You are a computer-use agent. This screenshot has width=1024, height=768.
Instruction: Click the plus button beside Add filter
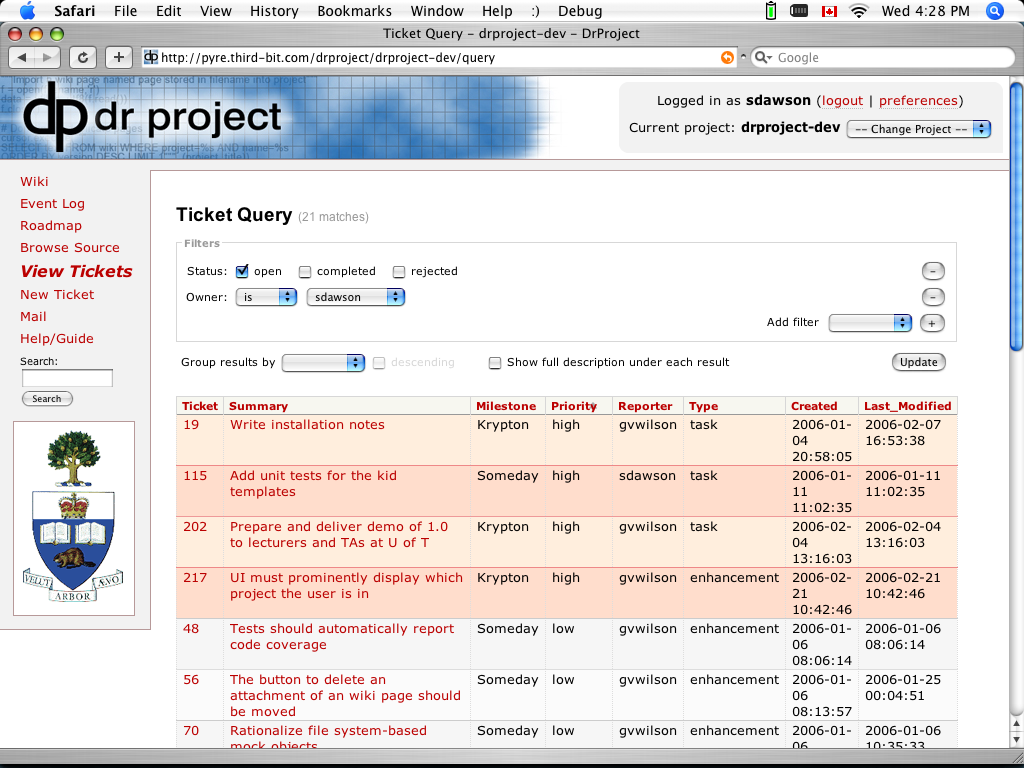point(932,323)
